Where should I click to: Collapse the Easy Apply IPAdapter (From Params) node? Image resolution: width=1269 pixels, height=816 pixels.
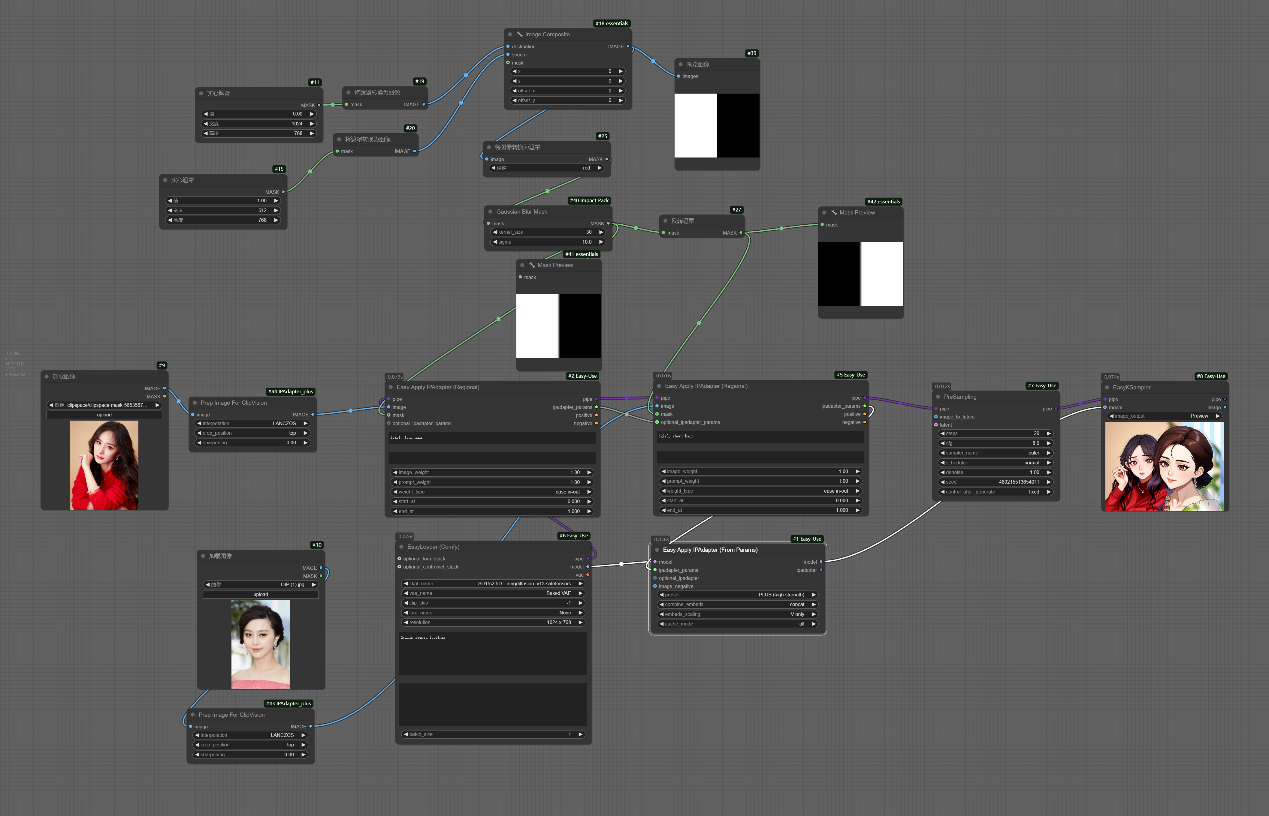point(657,550)
